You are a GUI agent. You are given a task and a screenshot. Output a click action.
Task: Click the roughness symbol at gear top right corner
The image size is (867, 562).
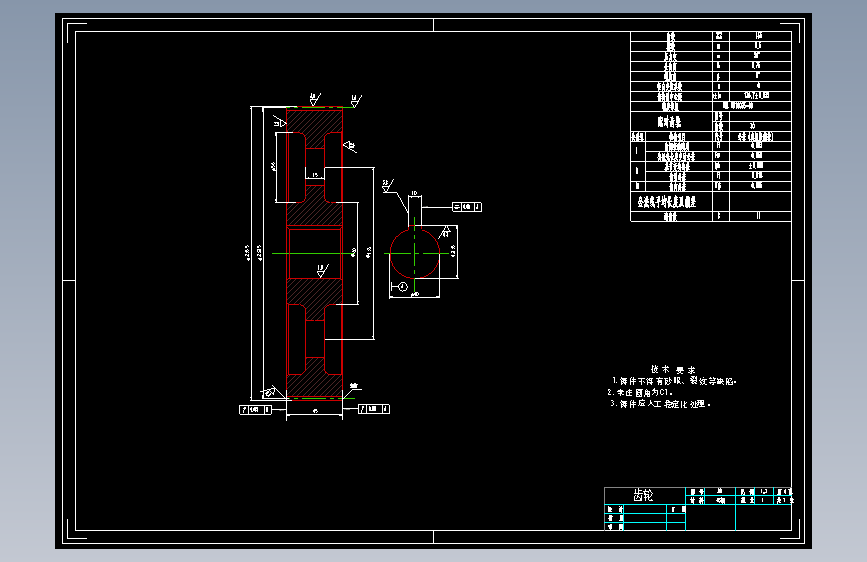click(356, 101)
